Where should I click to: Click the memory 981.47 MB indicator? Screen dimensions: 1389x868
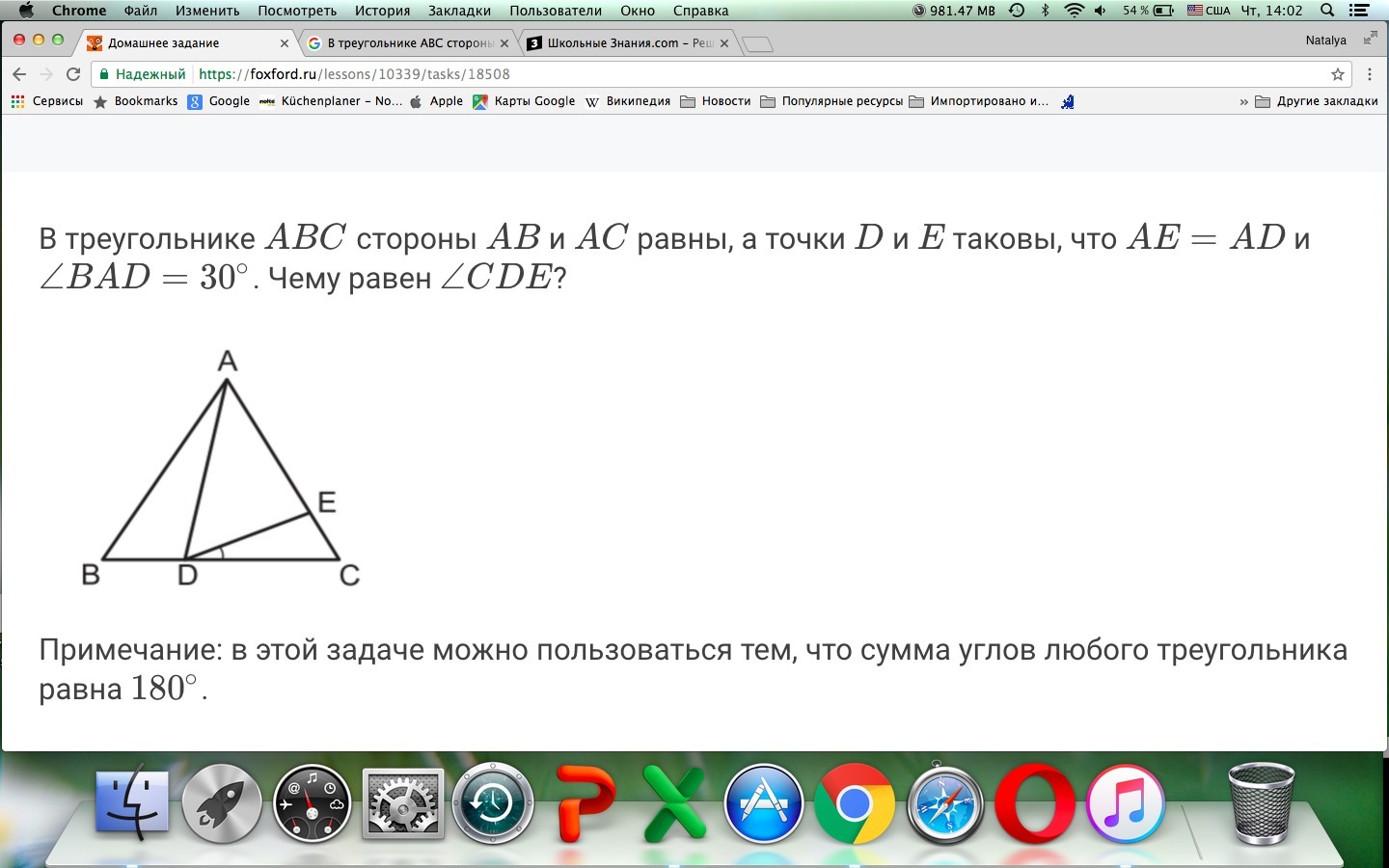[953, 11]
